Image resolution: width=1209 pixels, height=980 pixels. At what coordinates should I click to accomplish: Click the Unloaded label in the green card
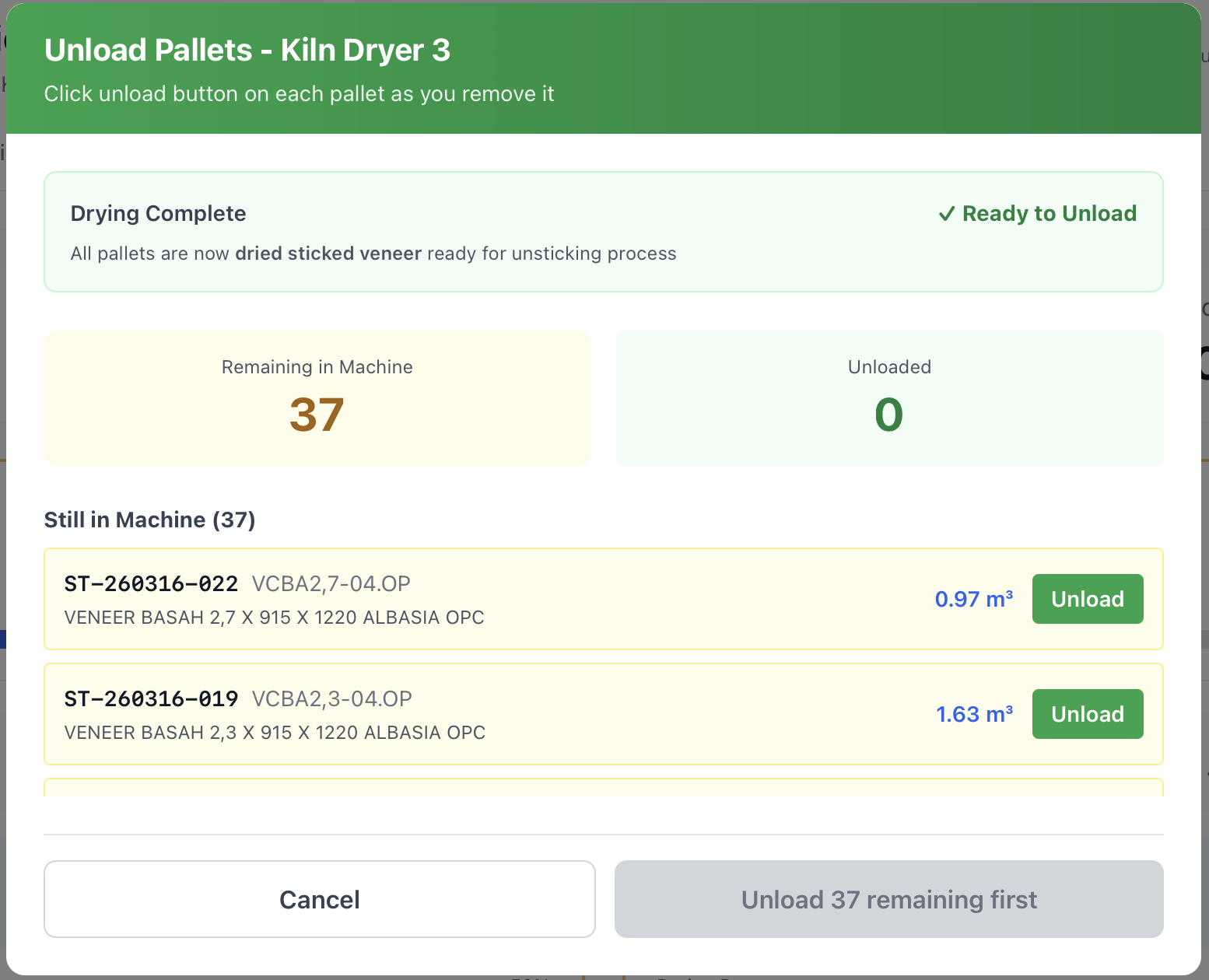(x=889, y=367)
